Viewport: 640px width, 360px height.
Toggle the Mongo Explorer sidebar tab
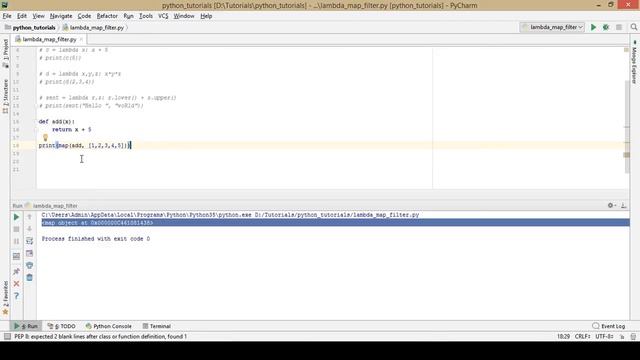tap(634, 62)
